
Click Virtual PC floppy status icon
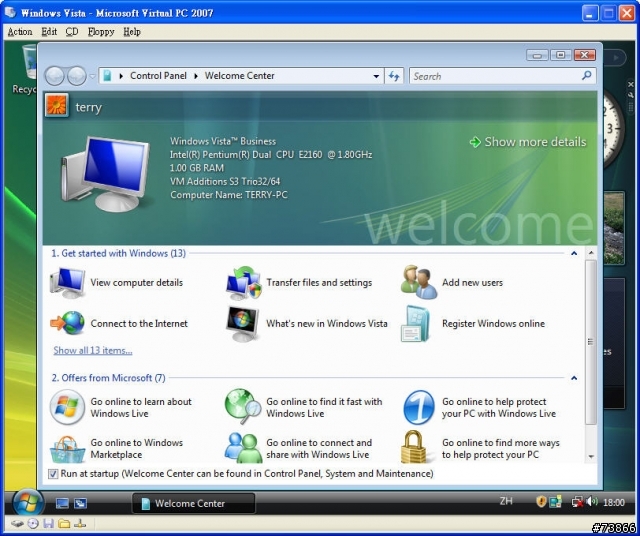(49, 523)
